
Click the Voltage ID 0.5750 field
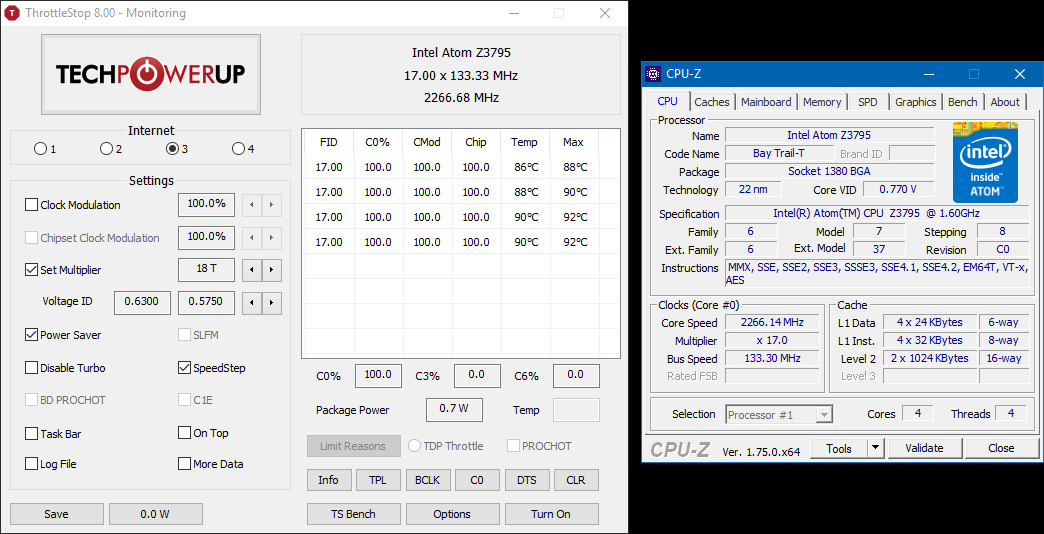click(206, 302)
